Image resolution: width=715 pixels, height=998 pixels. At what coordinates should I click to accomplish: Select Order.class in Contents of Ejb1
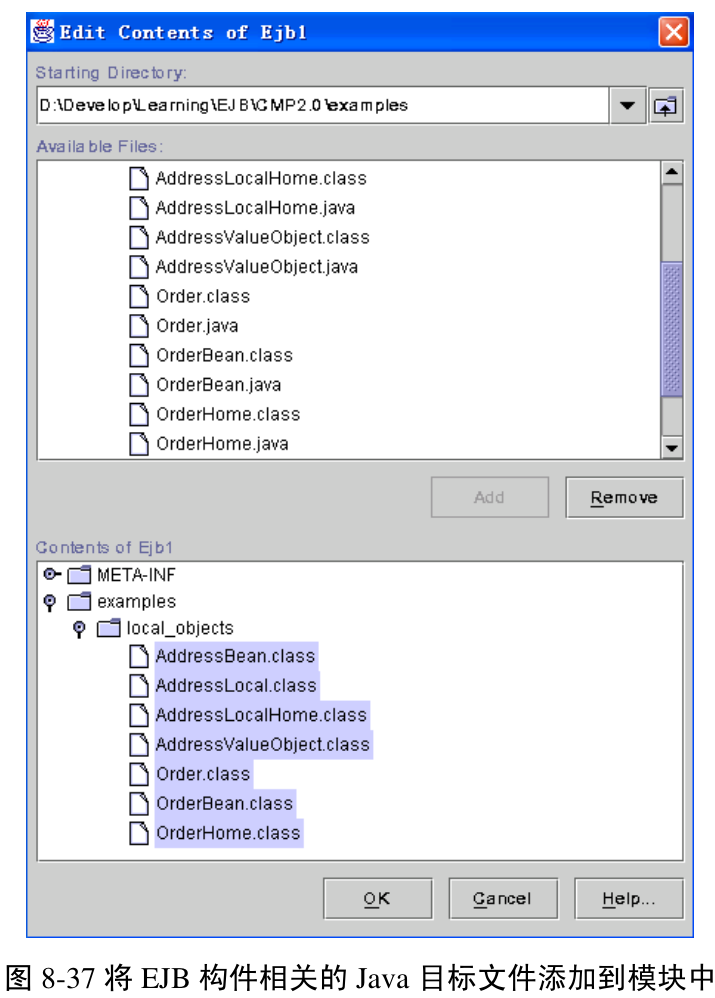[203, 774]
